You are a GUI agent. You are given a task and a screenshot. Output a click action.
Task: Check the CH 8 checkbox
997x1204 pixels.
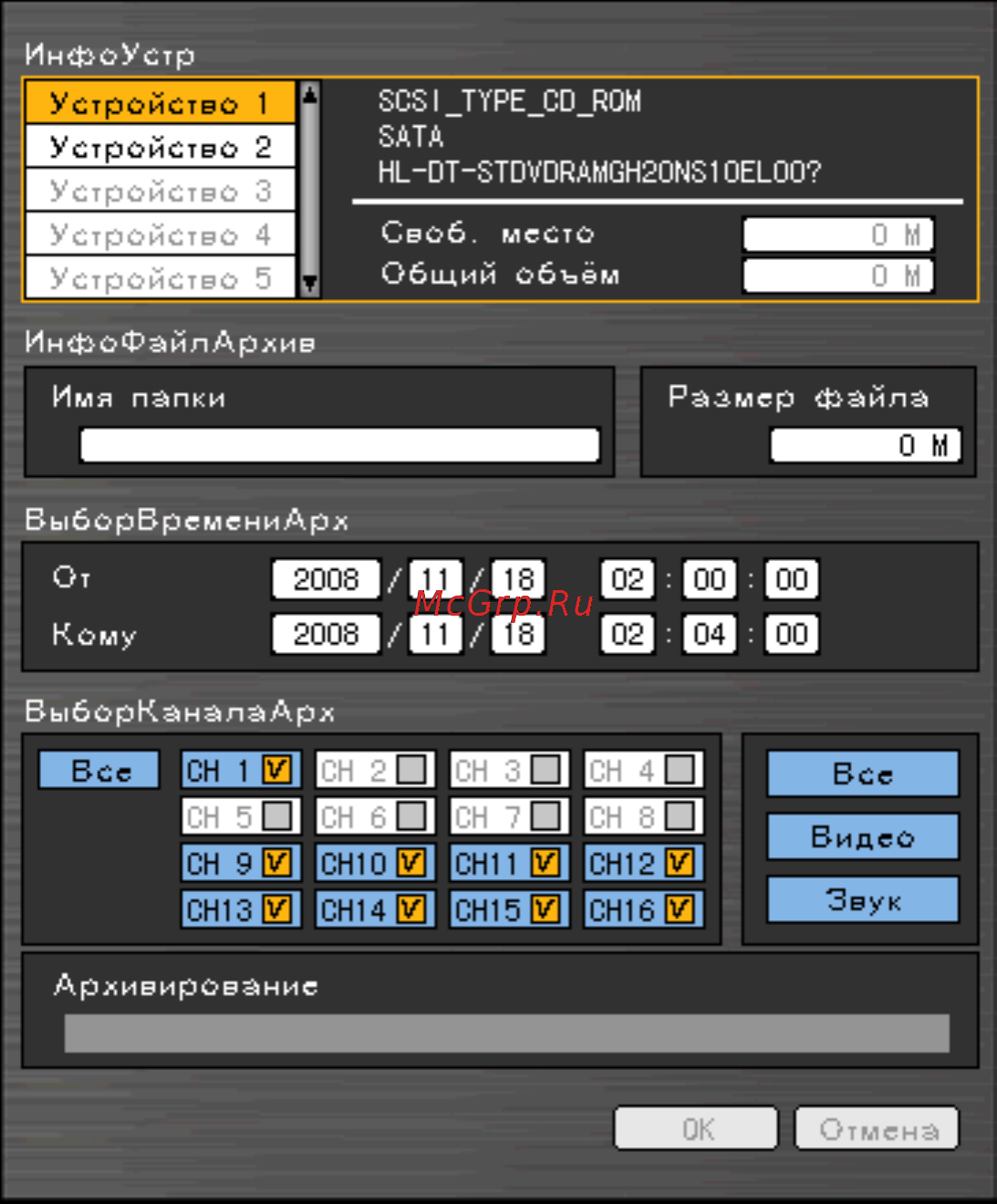coord(679,815)
